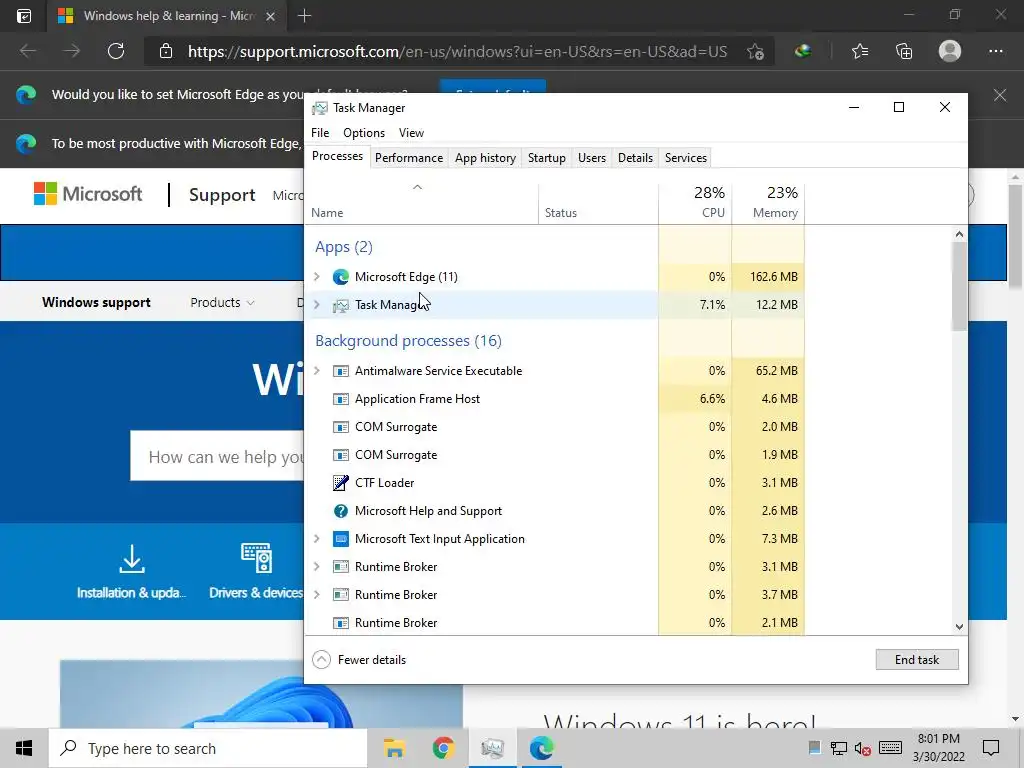Expand Microsoft Text Input Application row
This screenshot has height=768, width=1024.
[317, 539]
